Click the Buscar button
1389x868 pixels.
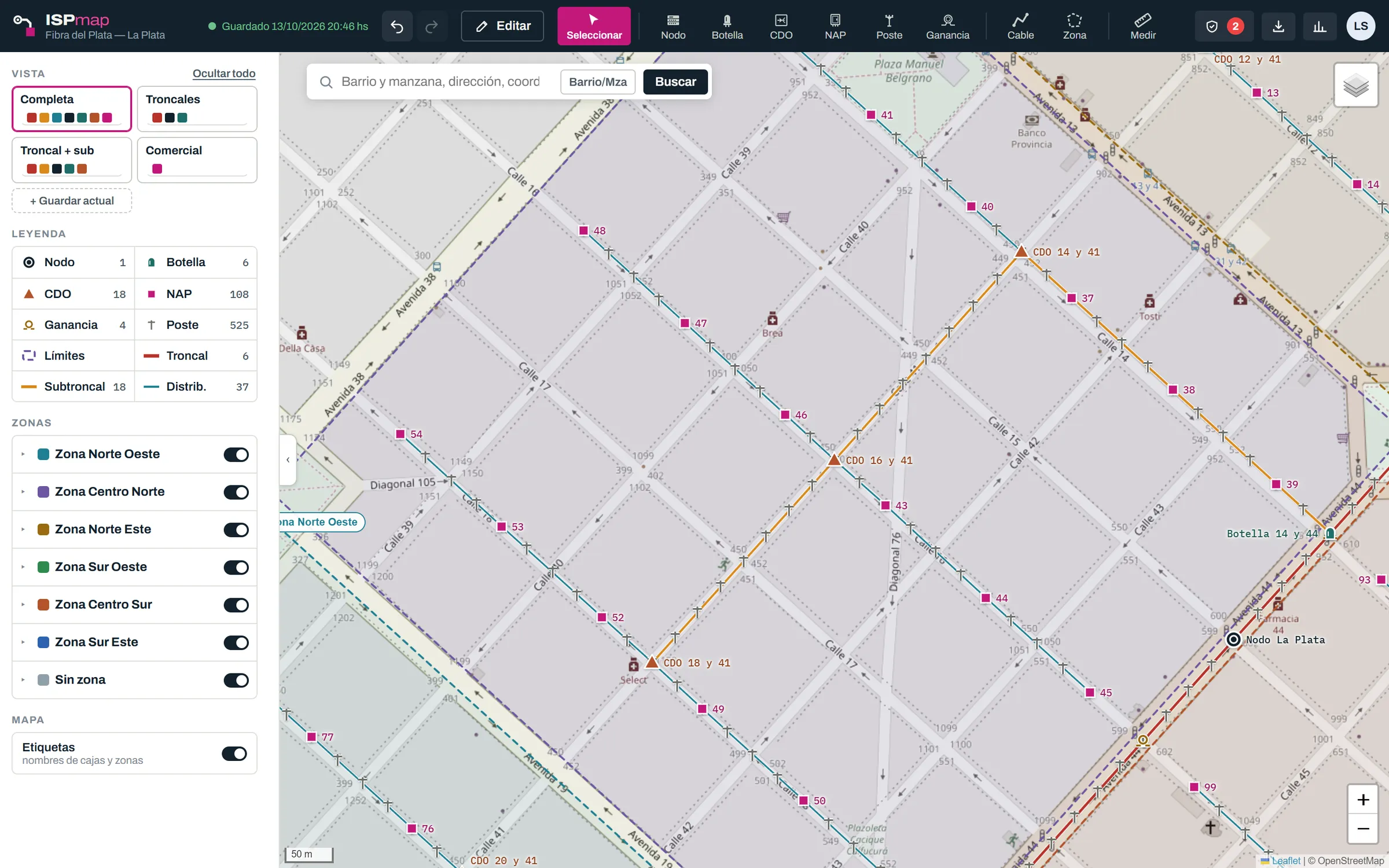675,82
